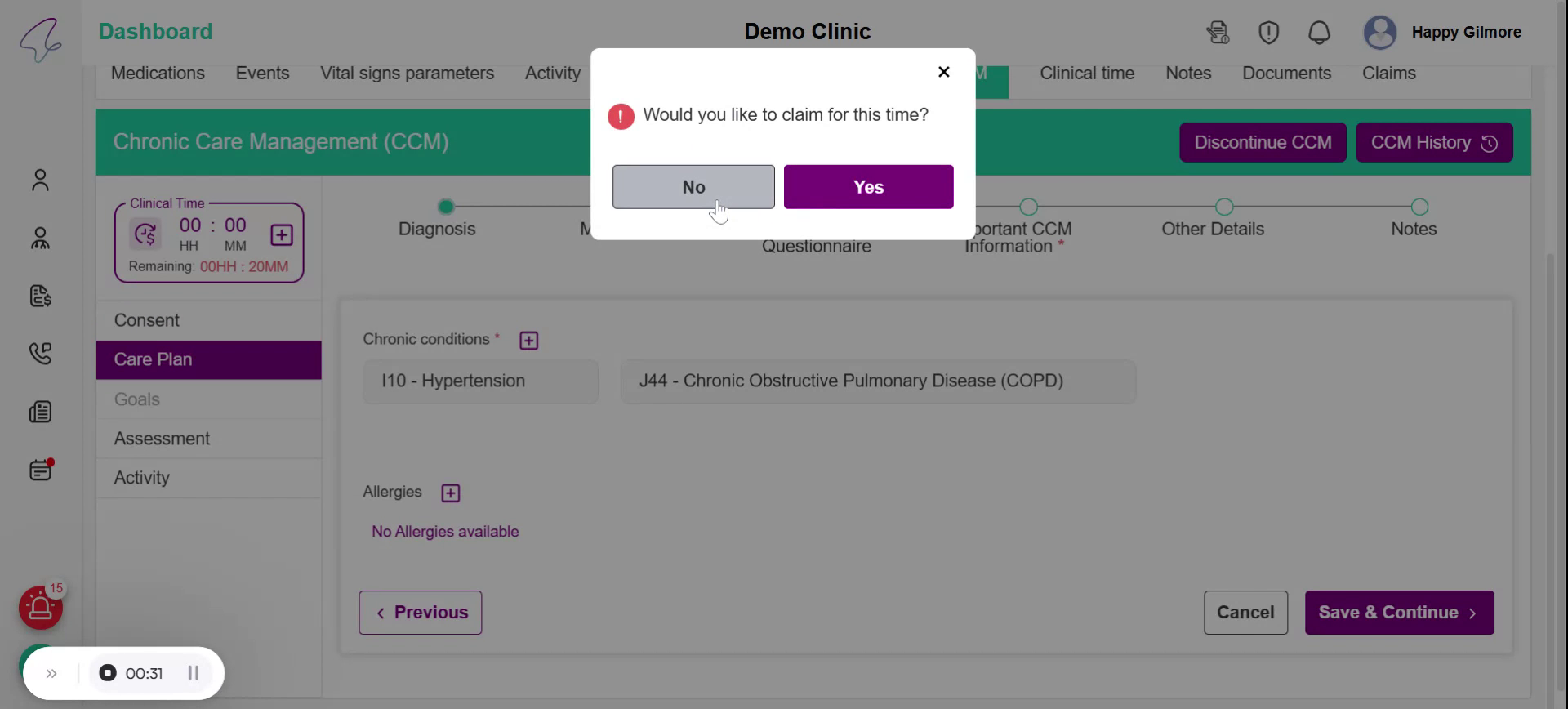This screenshot has height=709, width=1568.
Task: Open CCM History
Action: (x=1434, y=143)
